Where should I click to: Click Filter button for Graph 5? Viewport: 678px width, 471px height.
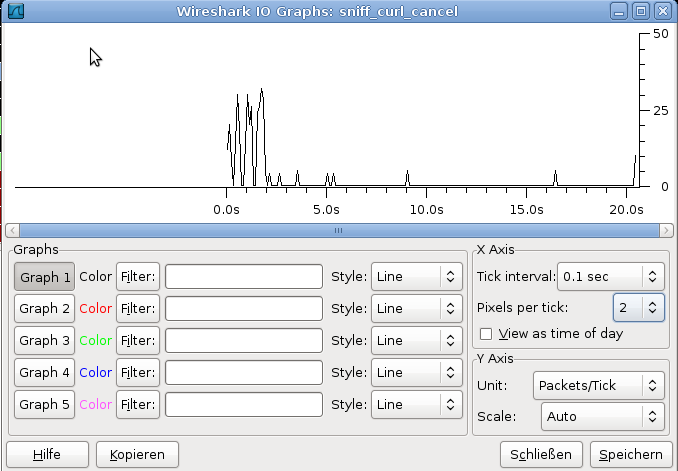pos(138,404)
